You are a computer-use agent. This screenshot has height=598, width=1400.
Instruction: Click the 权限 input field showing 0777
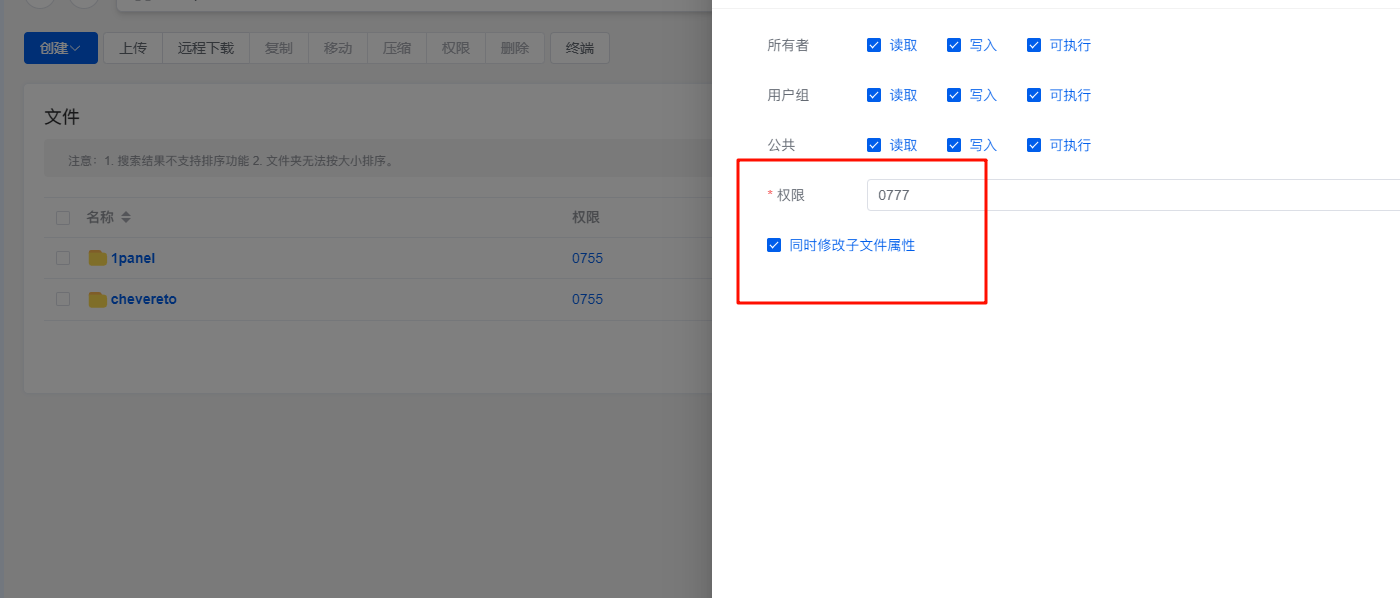coord(1133,195)
